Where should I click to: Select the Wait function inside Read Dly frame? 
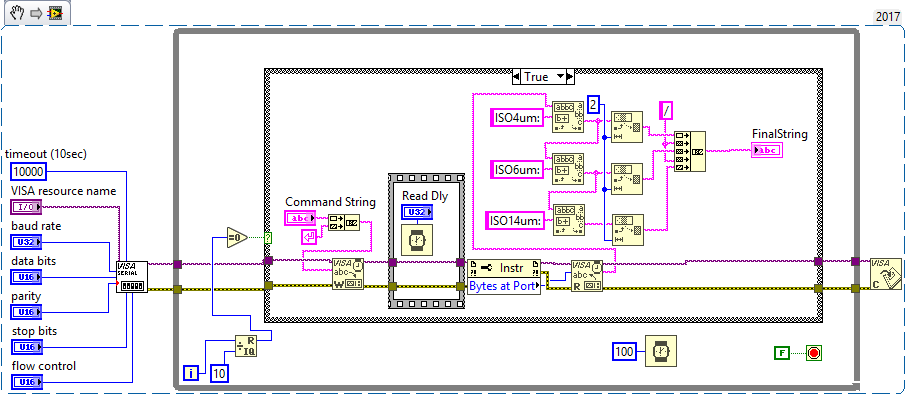click(x=417, y=240)
